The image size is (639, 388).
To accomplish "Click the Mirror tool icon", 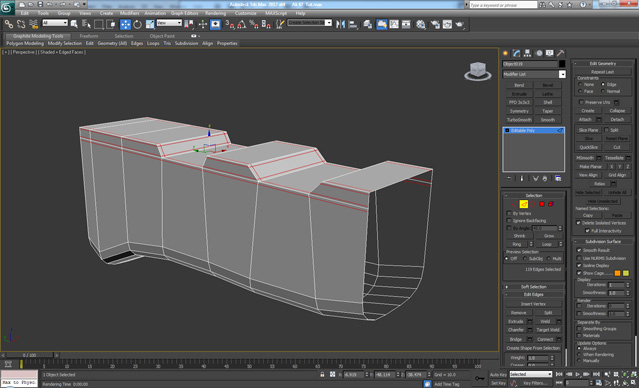I will [341, 24].
